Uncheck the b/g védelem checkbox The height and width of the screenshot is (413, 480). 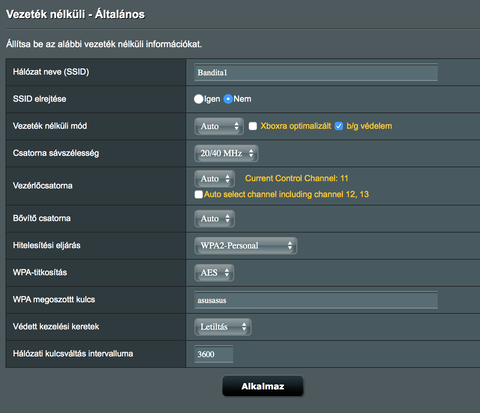click(x=339, y=126)
